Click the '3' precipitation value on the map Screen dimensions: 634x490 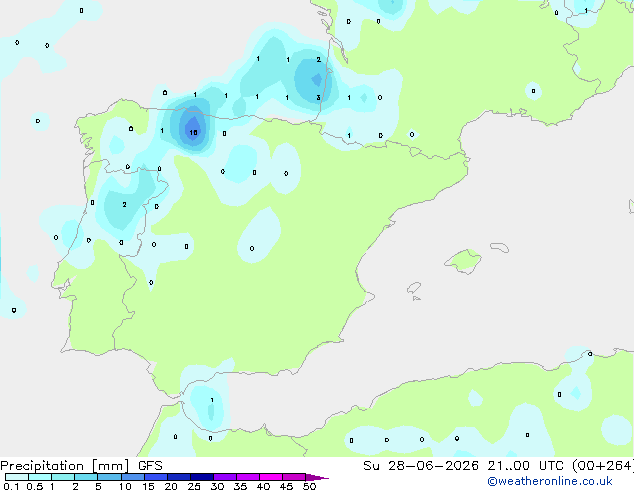point(319,97)
